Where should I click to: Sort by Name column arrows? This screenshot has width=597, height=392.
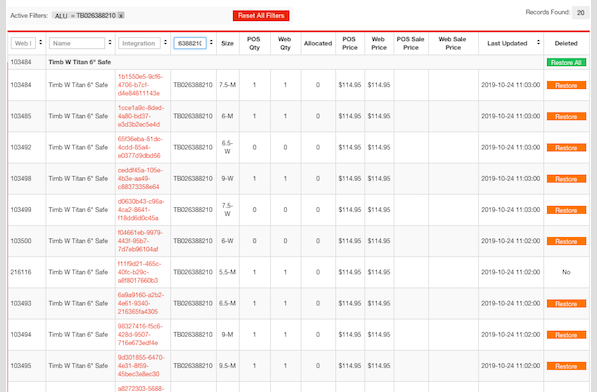coord(110,43)
